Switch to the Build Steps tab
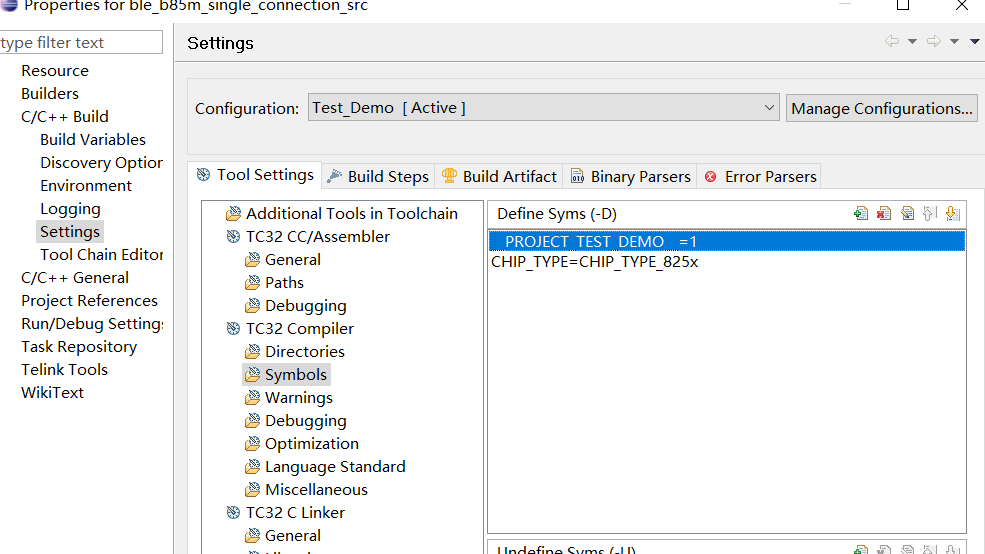 (378, 176)
